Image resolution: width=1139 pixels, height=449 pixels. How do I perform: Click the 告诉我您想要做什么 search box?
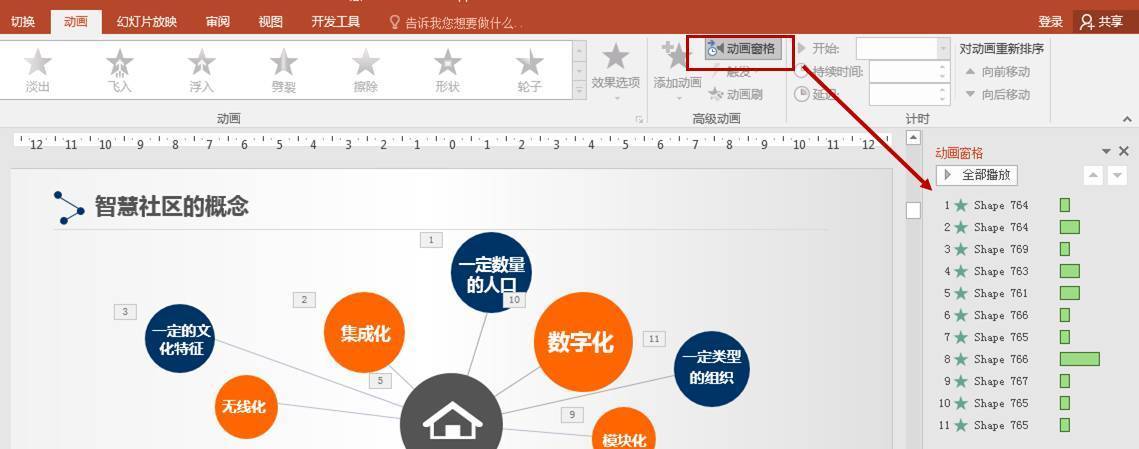pos(458,23)
